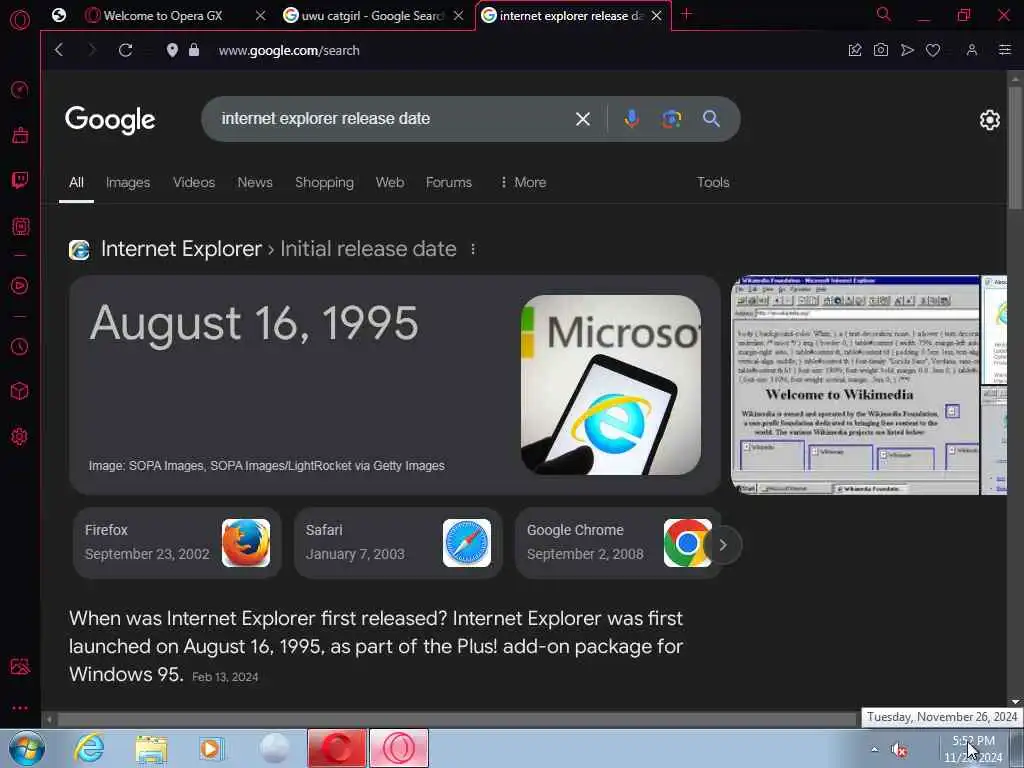Submit search with magnifier button
Image resolution: width=1024 pixels, height=768 pixels.
(711, 119)
